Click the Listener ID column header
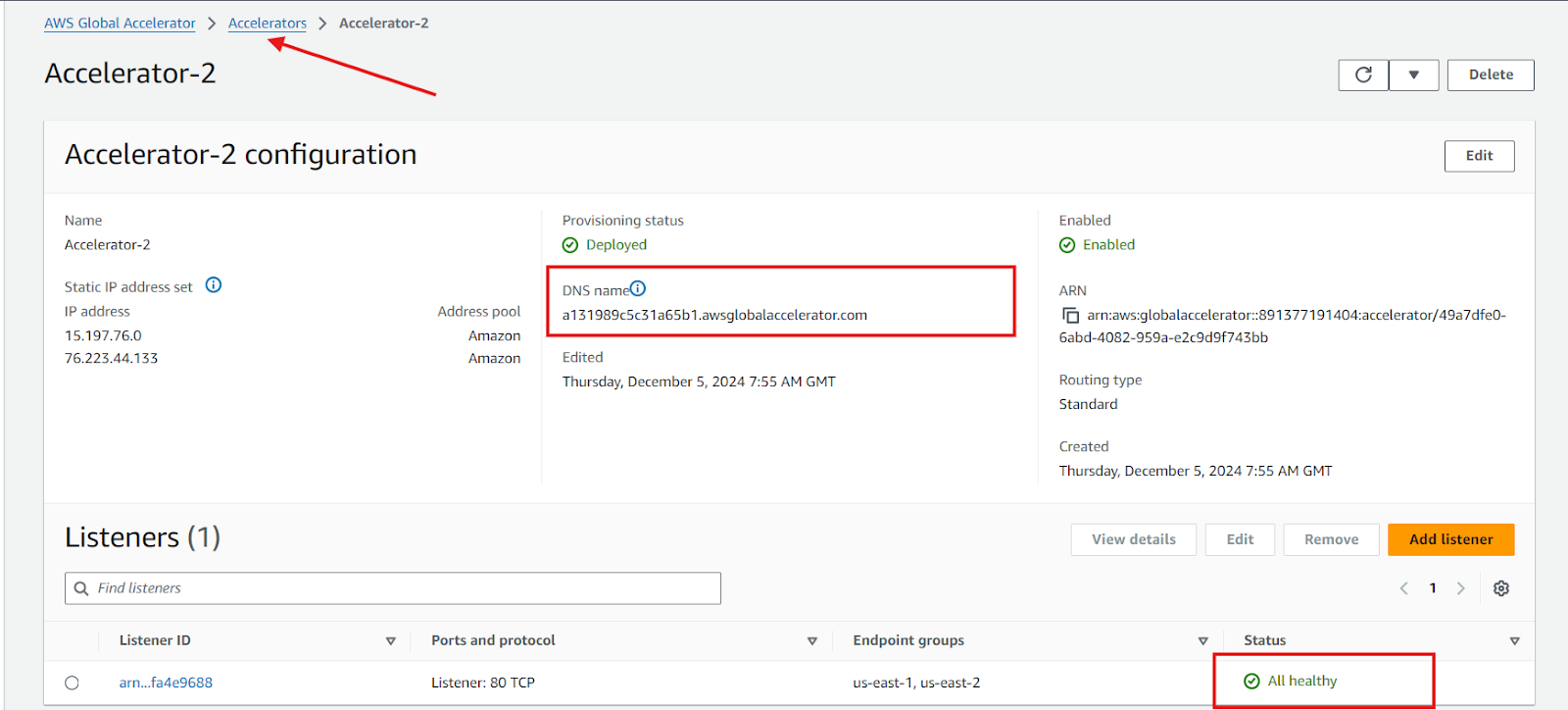The width and height of the screenshot is (1568, 710). click(155, 640)
